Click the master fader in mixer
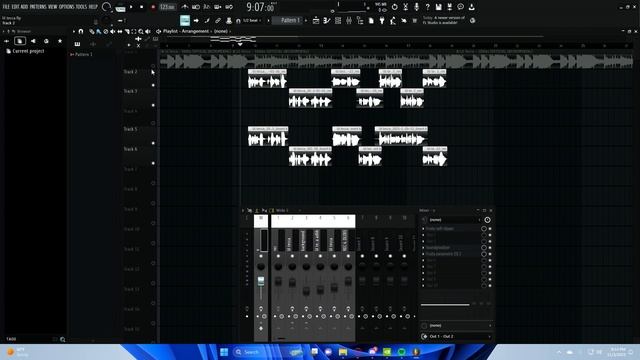The width and height of the screenshot is (640, 360). click(261, 281)
